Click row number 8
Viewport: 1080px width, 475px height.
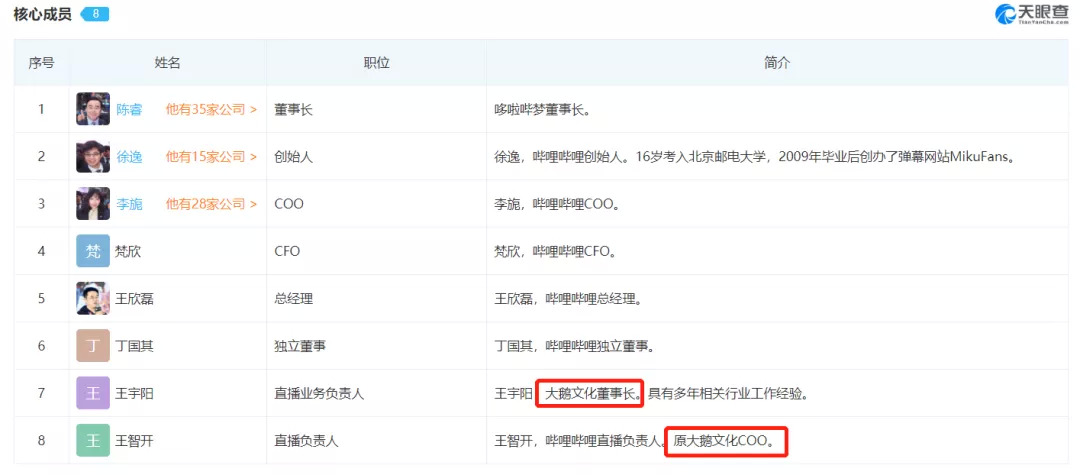click(41, 441)
